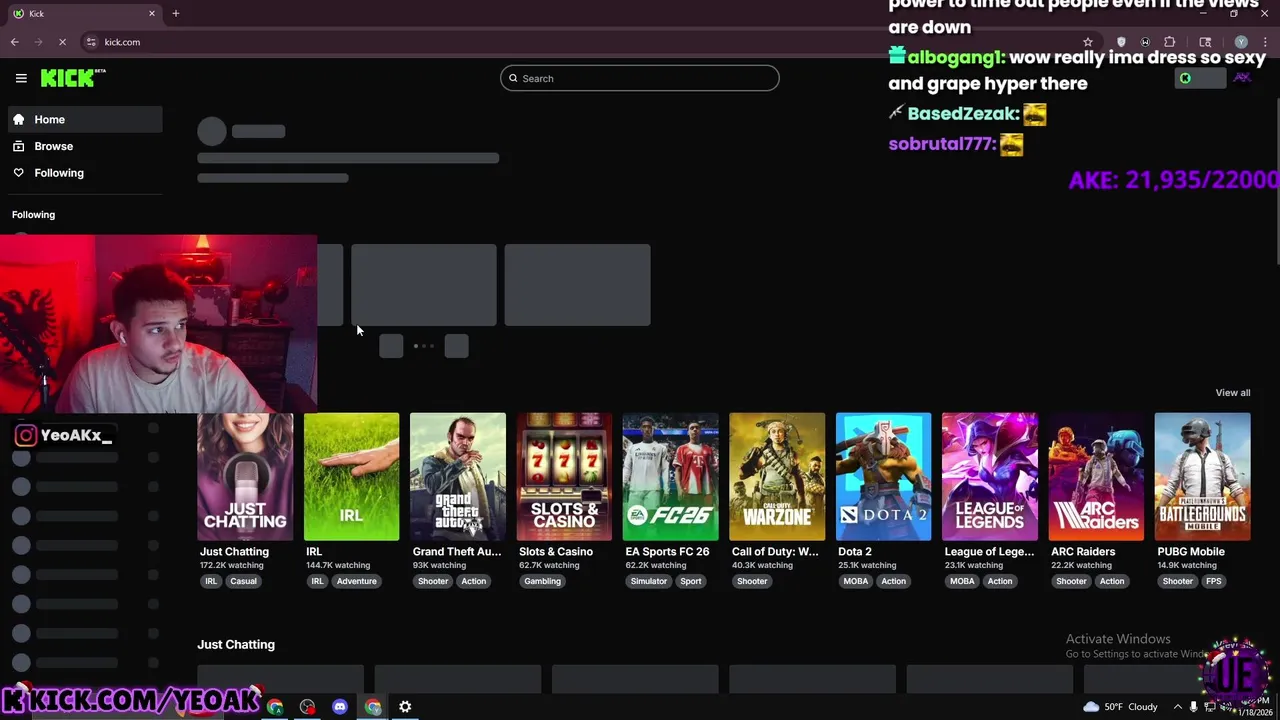This screenshot has width=1280, height=720.
Task: Click View all categories link
Action: click(x=1233, y=393)
